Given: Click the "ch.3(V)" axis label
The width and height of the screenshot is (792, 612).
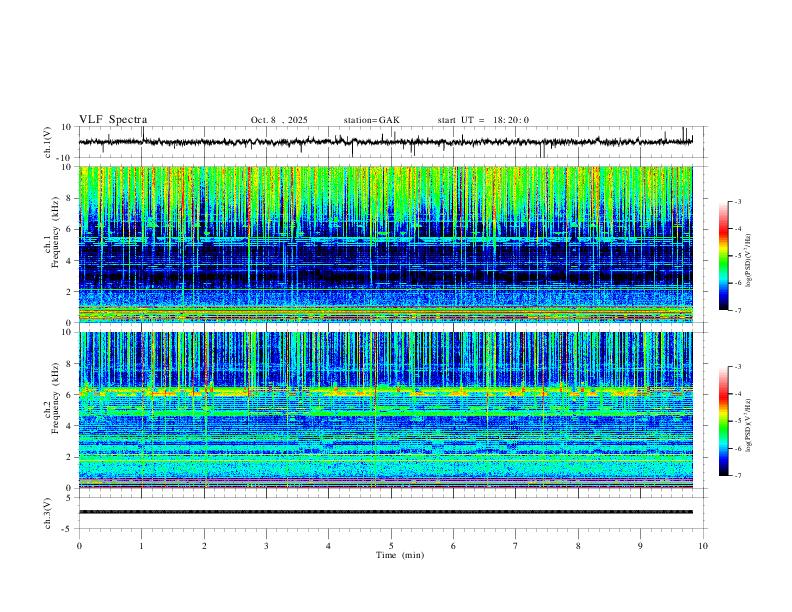Looking at the screenshot, I should point(48,513).
